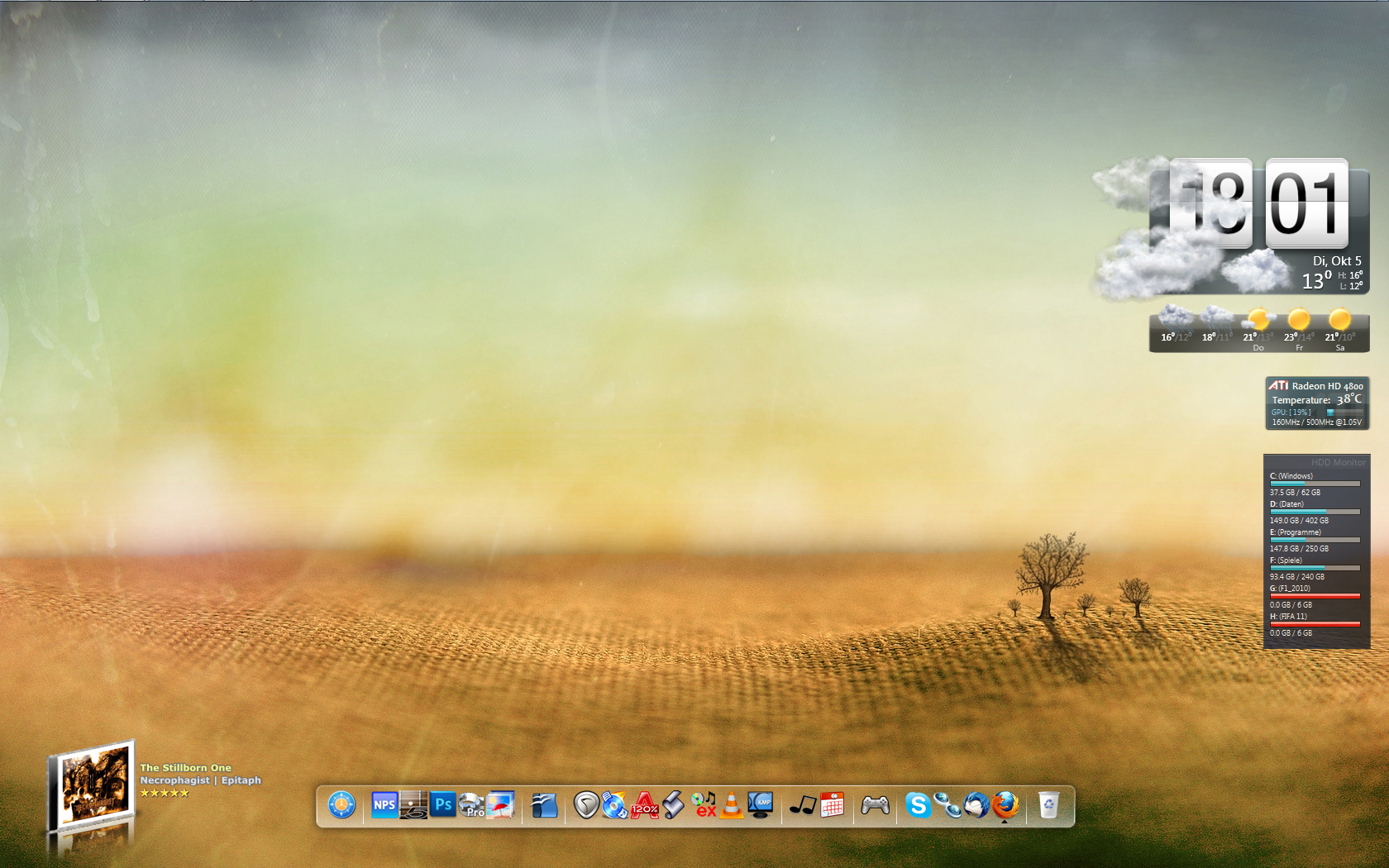Click the flip clock hour digits
The height and width of the screenshot is (868, 1389).
(x=1210, y=204)
